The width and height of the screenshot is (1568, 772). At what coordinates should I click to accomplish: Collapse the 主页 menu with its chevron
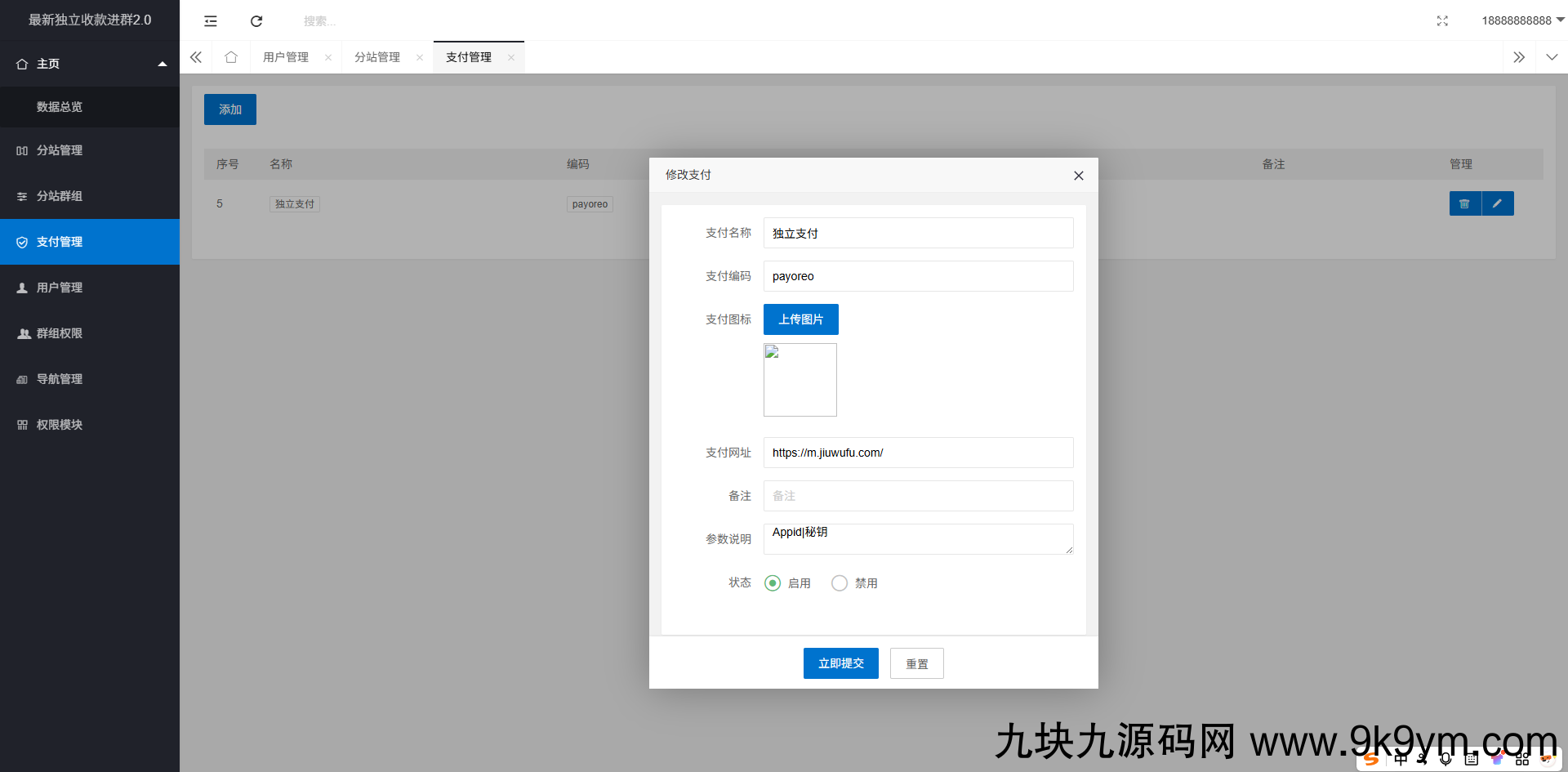[162, 63]
